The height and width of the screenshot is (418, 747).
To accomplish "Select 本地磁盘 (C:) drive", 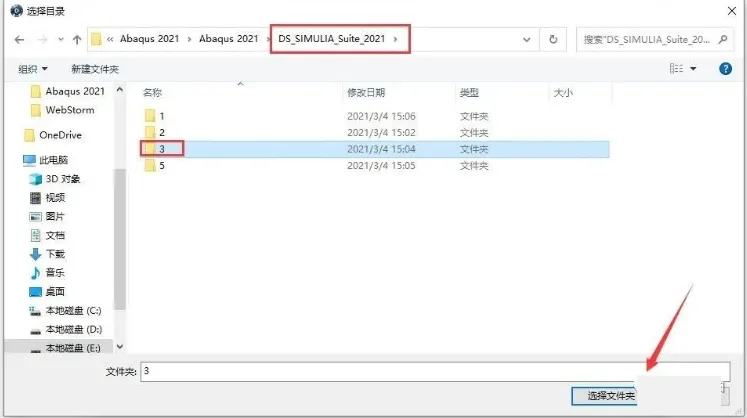I will click(65, 311).
